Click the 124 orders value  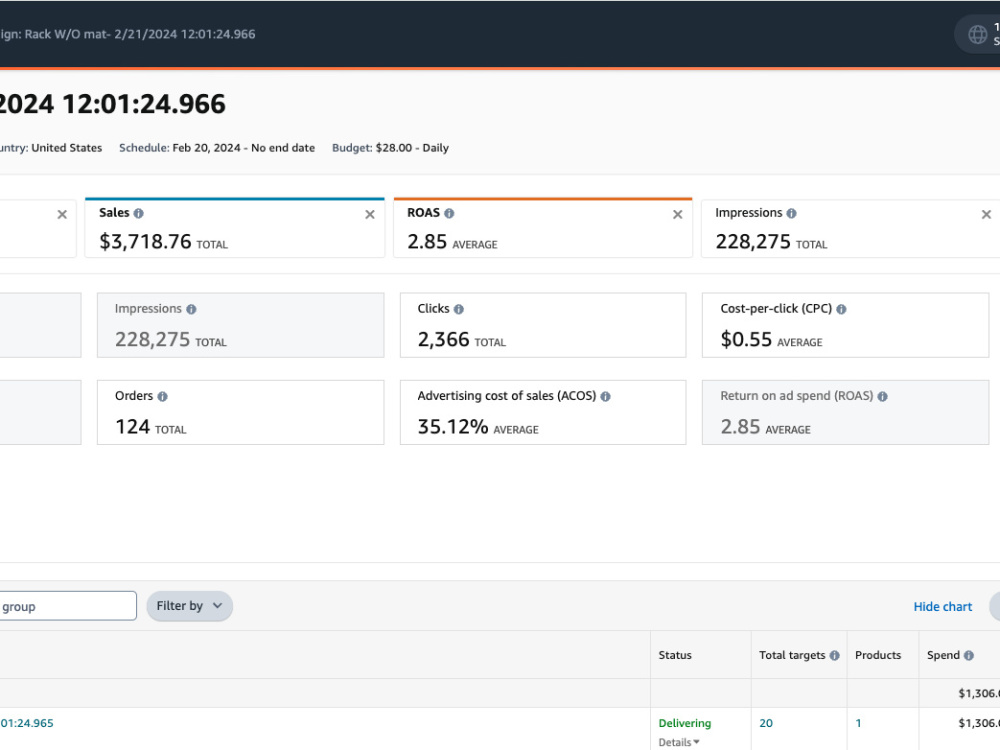pyautogui.click(x=132, y=427)
